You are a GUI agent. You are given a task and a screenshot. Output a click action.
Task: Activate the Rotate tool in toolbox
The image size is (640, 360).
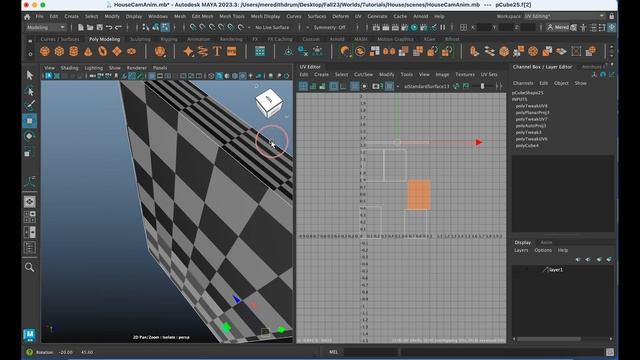29,136
